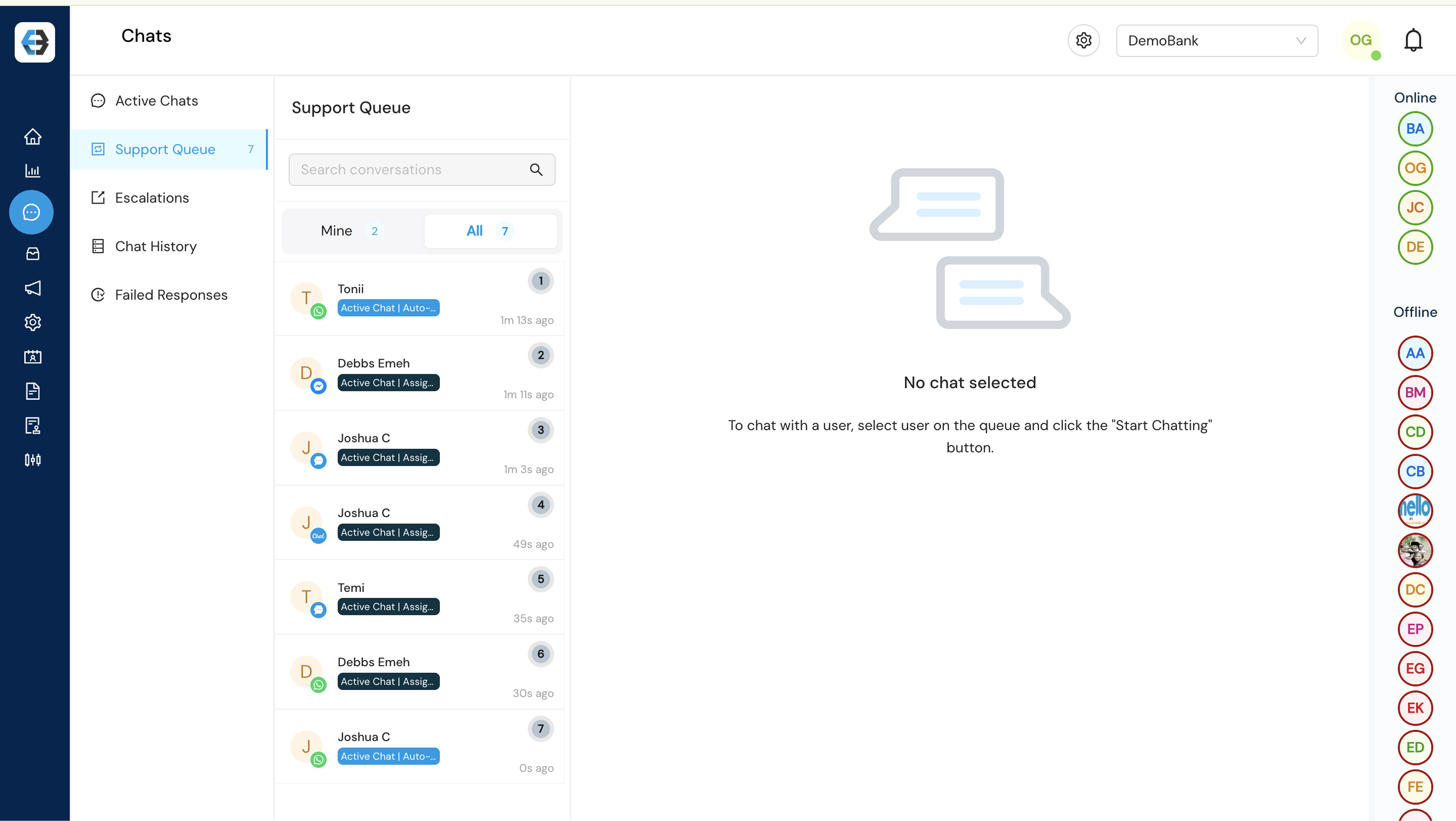Click the 'Offline' agents label
1456x821 pixels.
pos(1415,312)
